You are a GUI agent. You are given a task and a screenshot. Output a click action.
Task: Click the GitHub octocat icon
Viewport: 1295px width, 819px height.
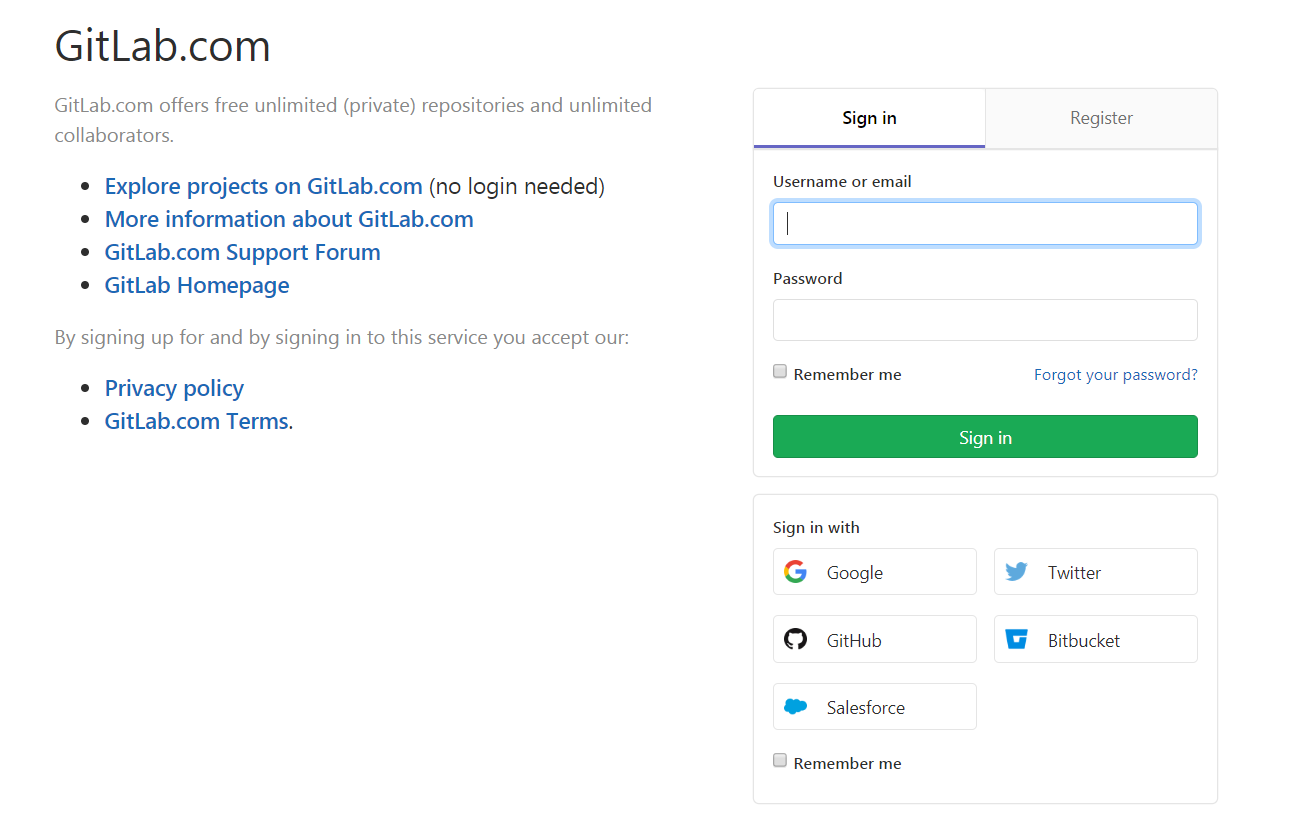tap(795, 639)
